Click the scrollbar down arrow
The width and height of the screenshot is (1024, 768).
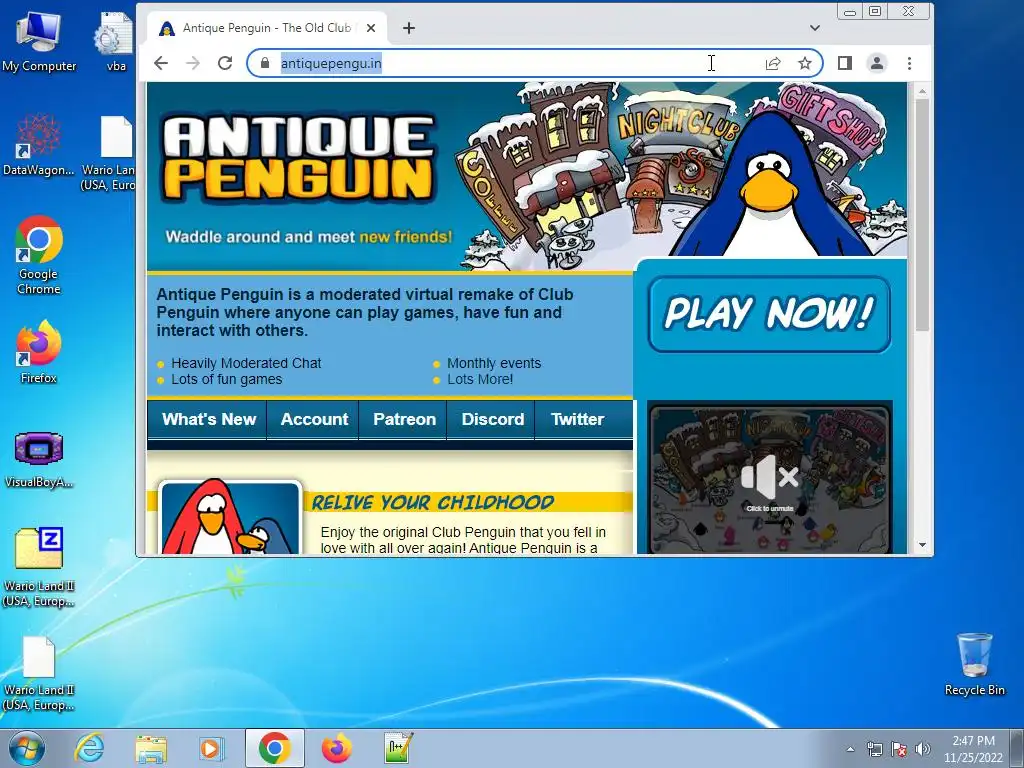click(x=922, y=545)
